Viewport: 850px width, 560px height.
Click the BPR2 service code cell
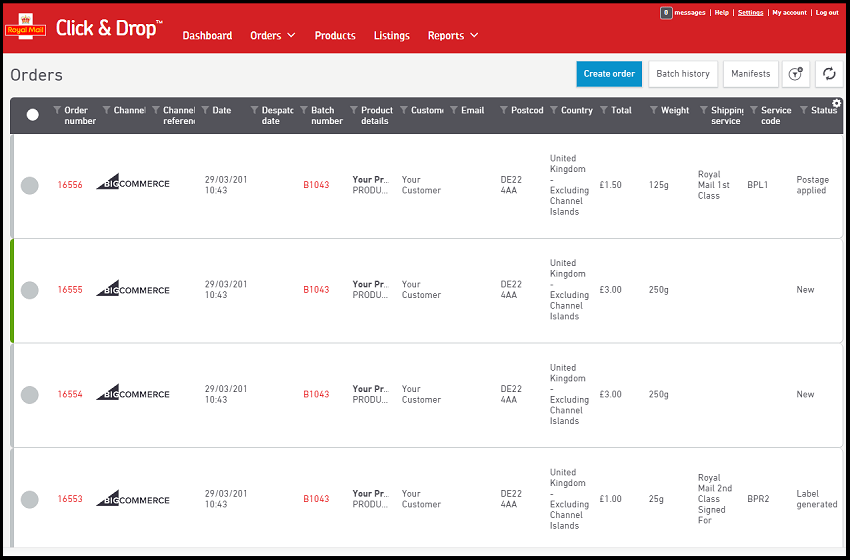pyautogui.click(x=758, y=499)
